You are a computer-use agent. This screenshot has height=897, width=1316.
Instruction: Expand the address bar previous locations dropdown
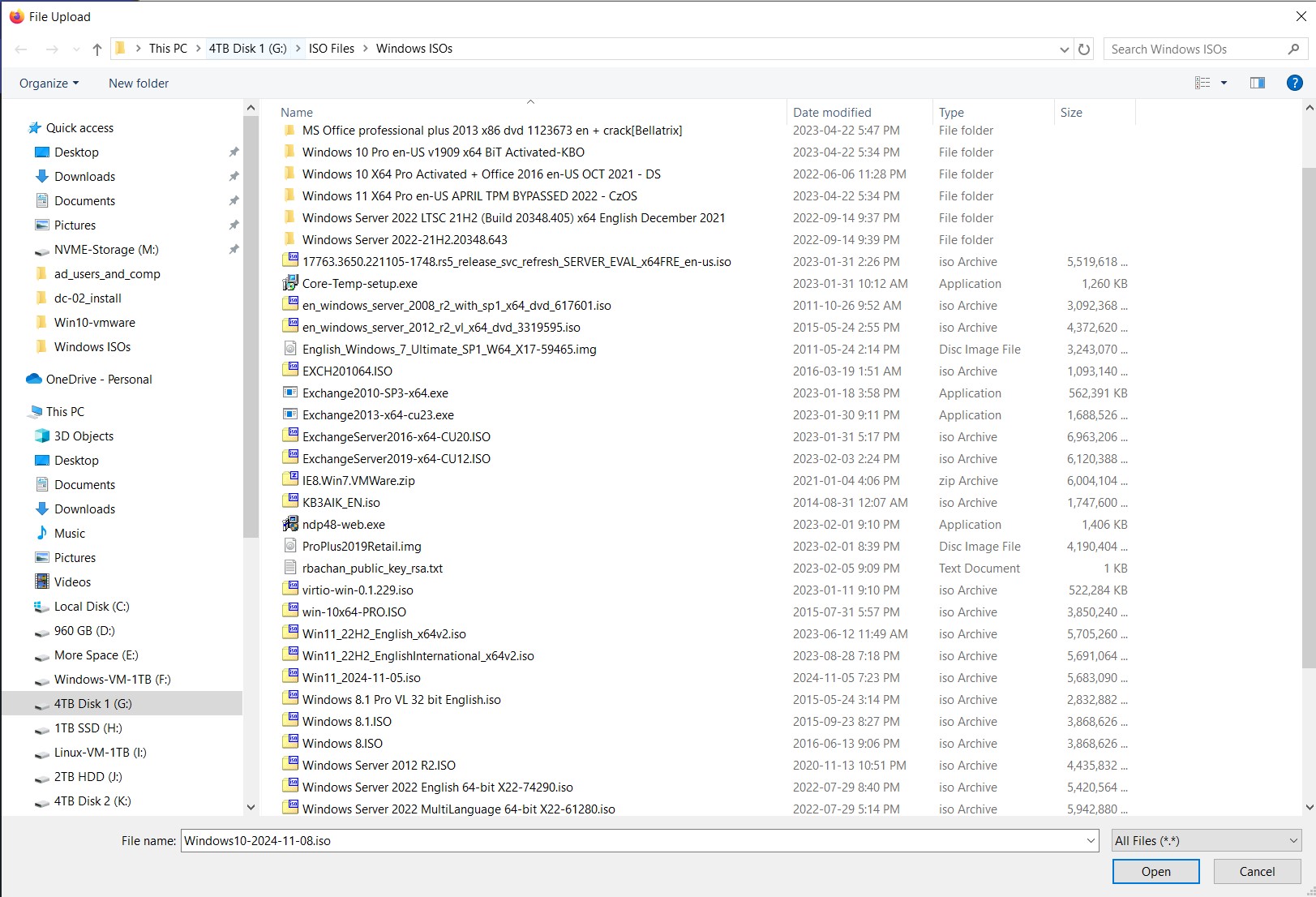tap(1064, 49)
